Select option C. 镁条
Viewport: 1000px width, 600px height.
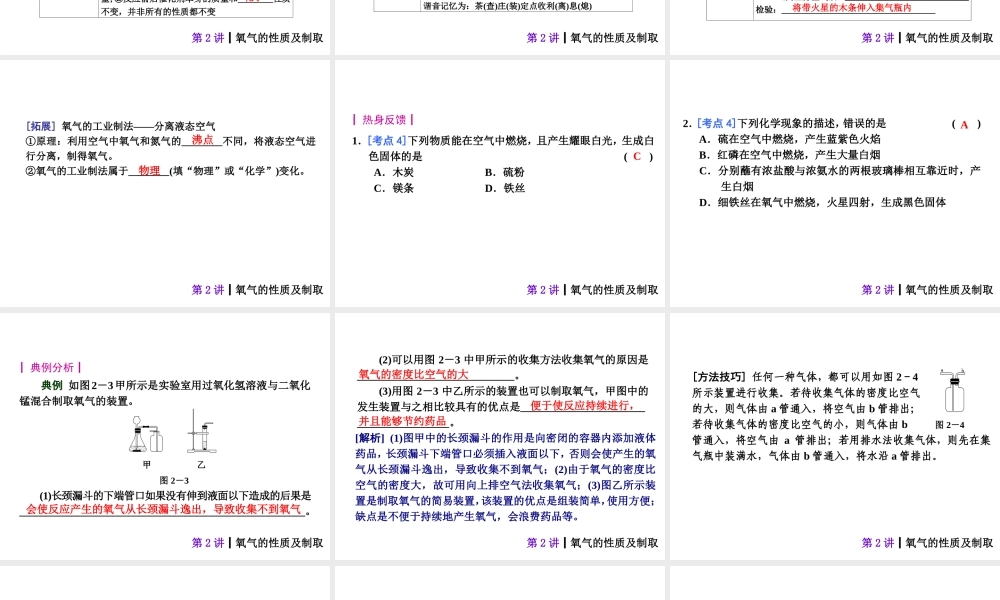pos(393,188)
